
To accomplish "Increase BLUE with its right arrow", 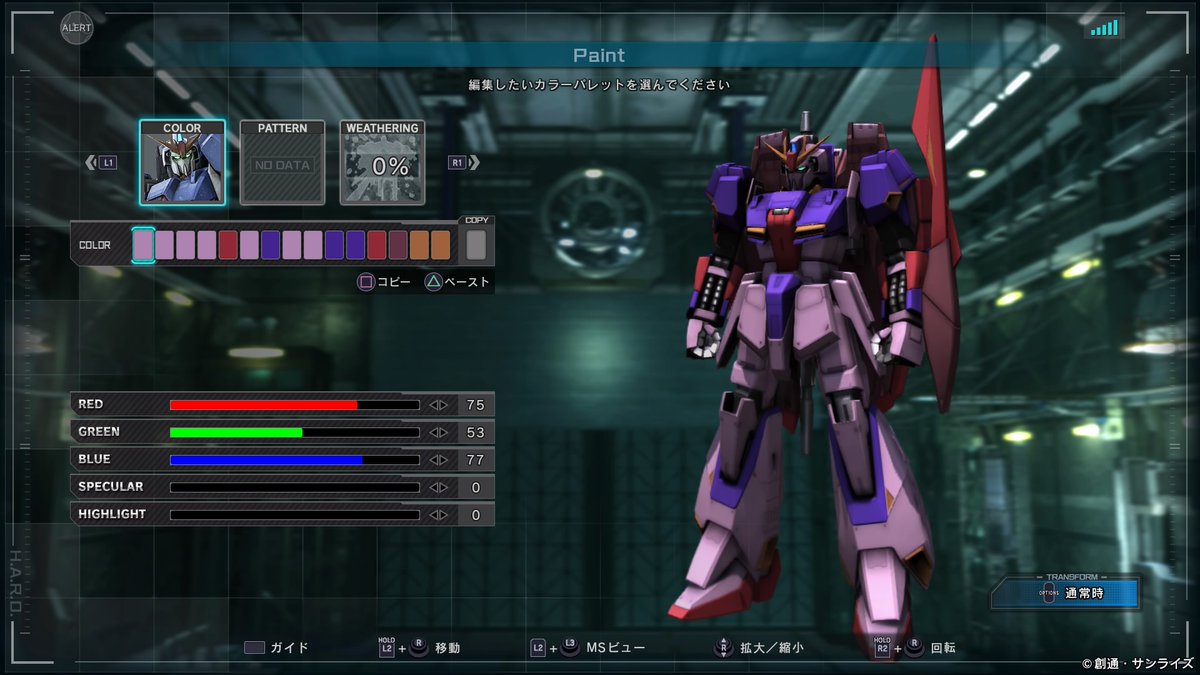I will tap(444, 460).
